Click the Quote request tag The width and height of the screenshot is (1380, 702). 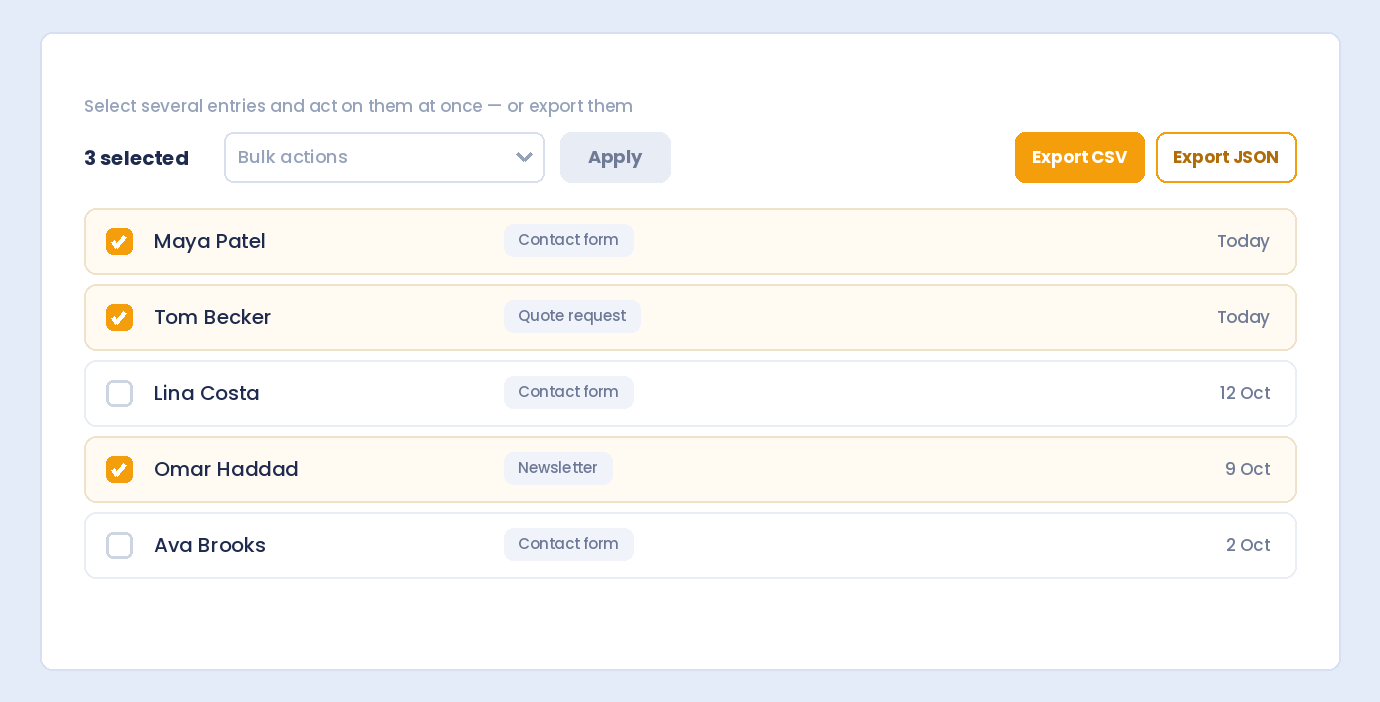[x=572, y=316]
